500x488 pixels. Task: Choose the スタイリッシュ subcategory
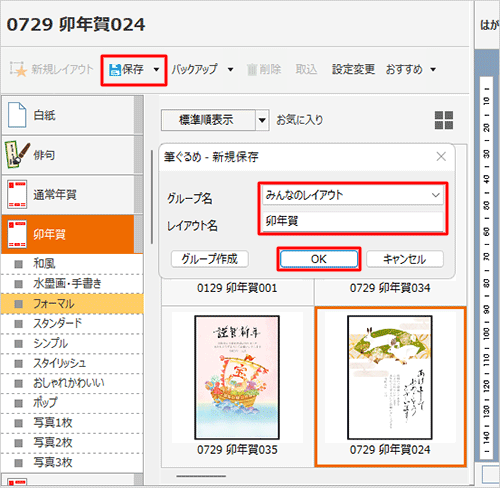(72, 363)
